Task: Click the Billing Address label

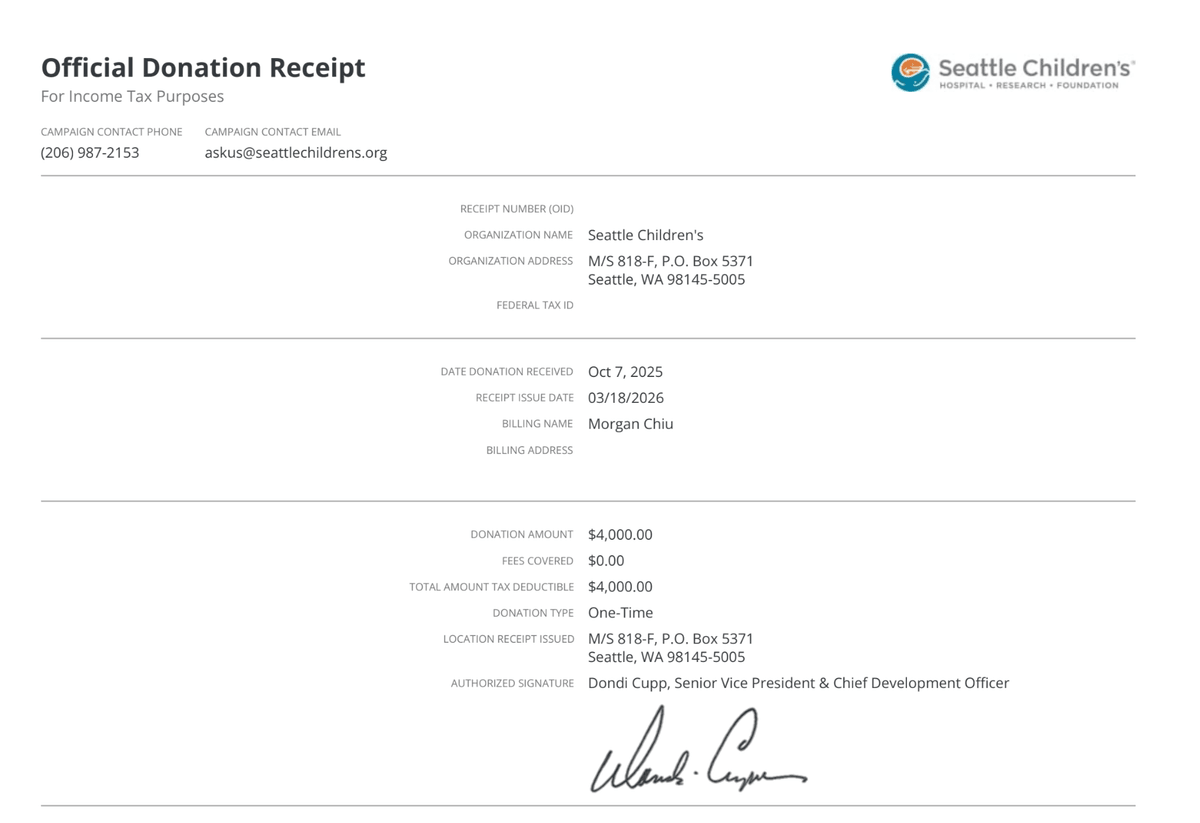Action: click(x=530, y=450)
